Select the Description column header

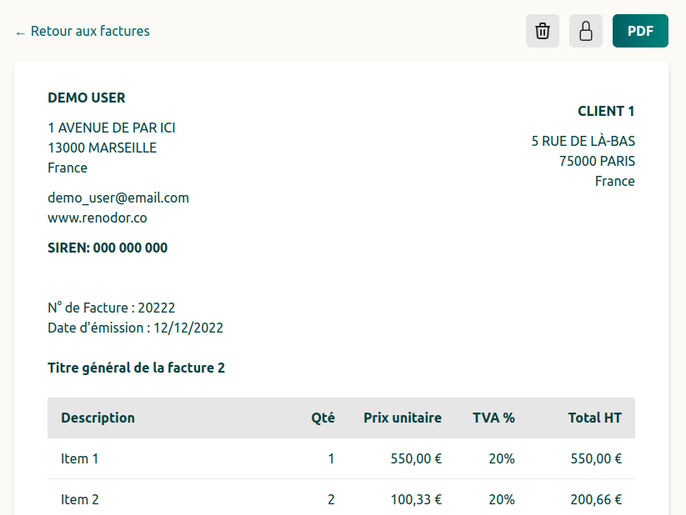click(98, 418)
